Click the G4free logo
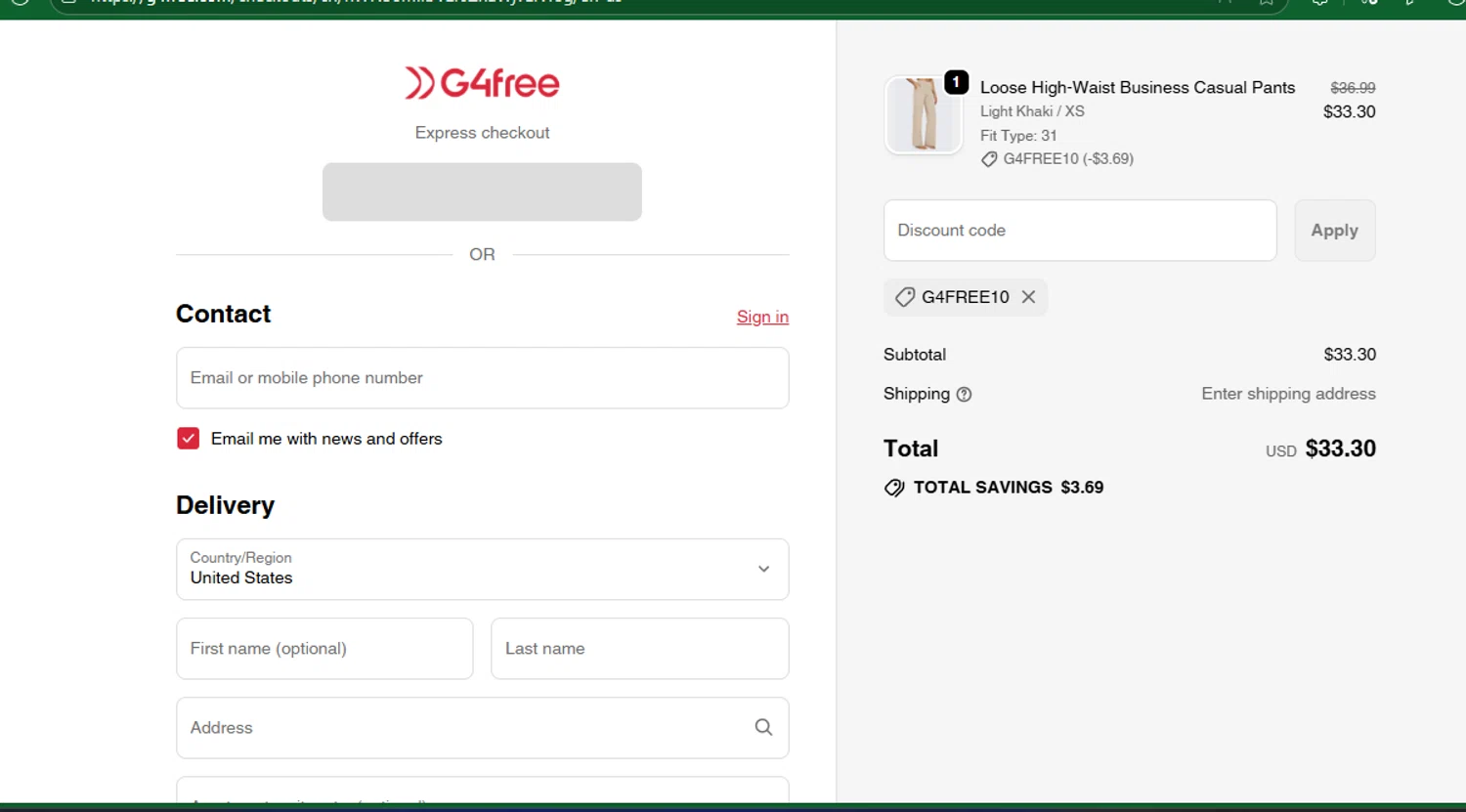This screenshot has height=812, width=1466. (482, 83)
